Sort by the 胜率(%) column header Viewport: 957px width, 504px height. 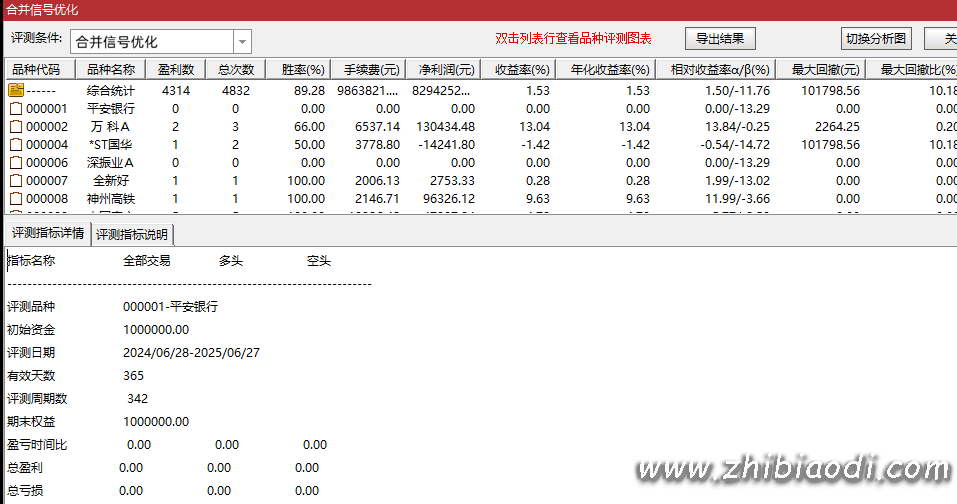click(298, 70)
